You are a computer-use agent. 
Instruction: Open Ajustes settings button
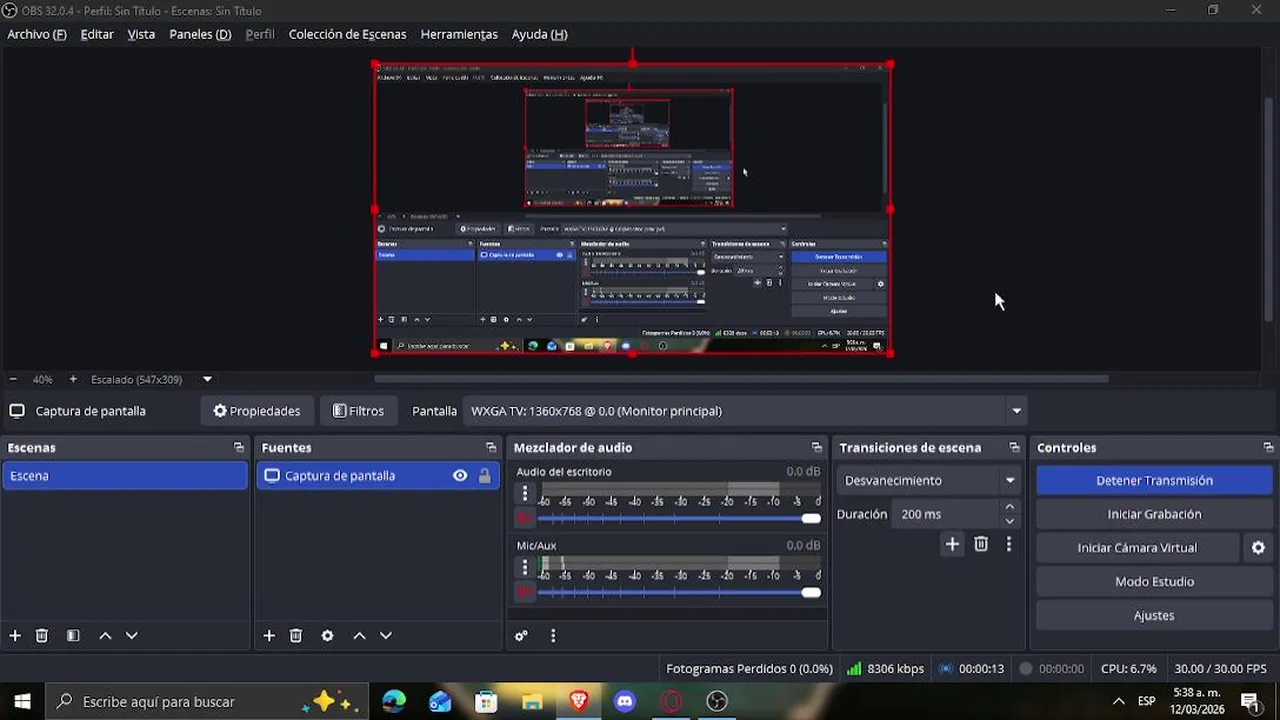click(x=1154, y=616)
